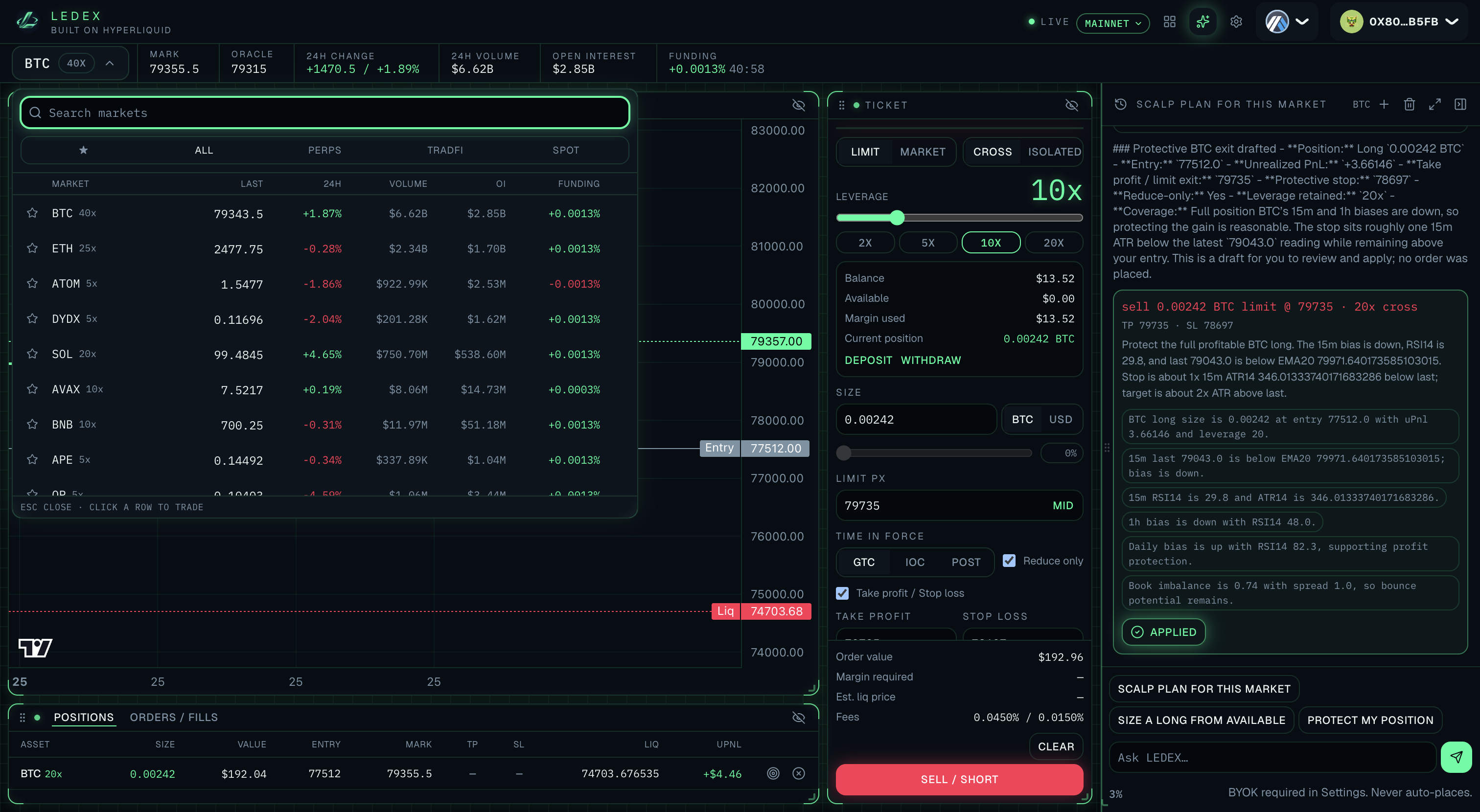This screenshot has width=1480, height=812.
Task: Favorite the ETH market star
Action: point(32,248)
